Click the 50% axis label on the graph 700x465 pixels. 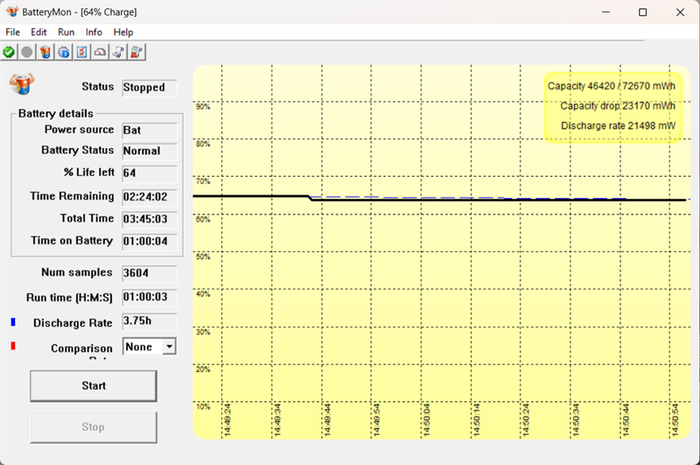[203, 257]
